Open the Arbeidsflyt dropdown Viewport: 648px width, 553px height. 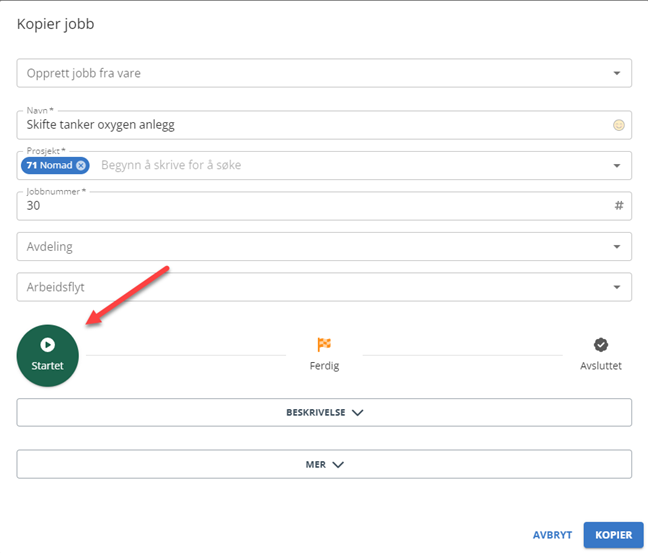(324, 287)
